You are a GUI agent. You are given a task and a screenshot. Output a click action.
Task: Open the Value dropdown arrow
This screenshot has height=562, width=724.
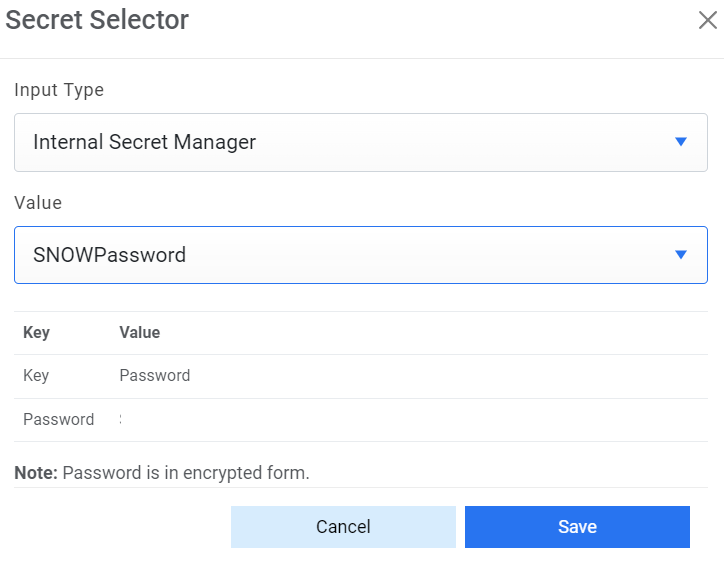coord(681,255)
